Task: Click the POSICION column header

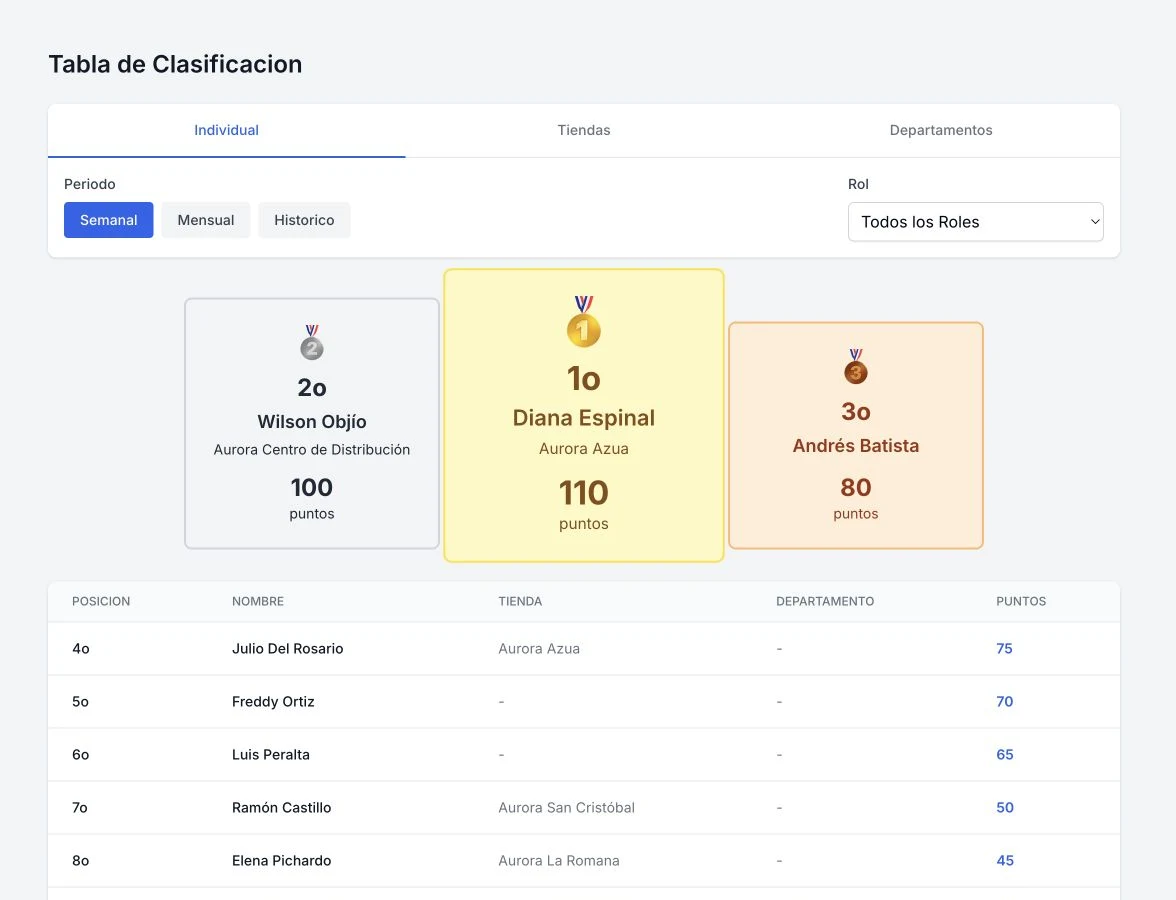Action: (x=101, y=602)
